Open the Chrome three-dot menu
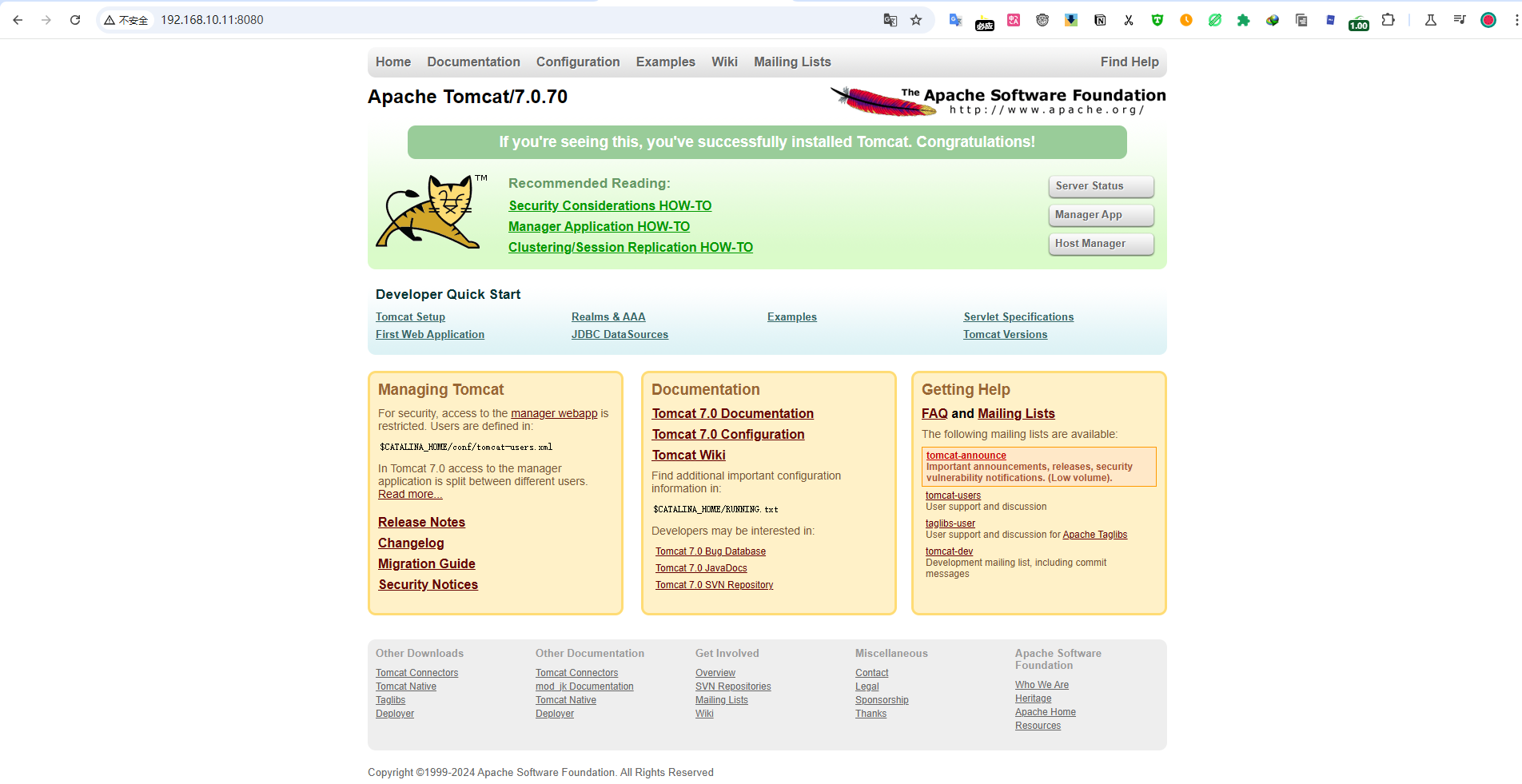The height and width of the screenshot is (784, 1522). click(1516, 20)
